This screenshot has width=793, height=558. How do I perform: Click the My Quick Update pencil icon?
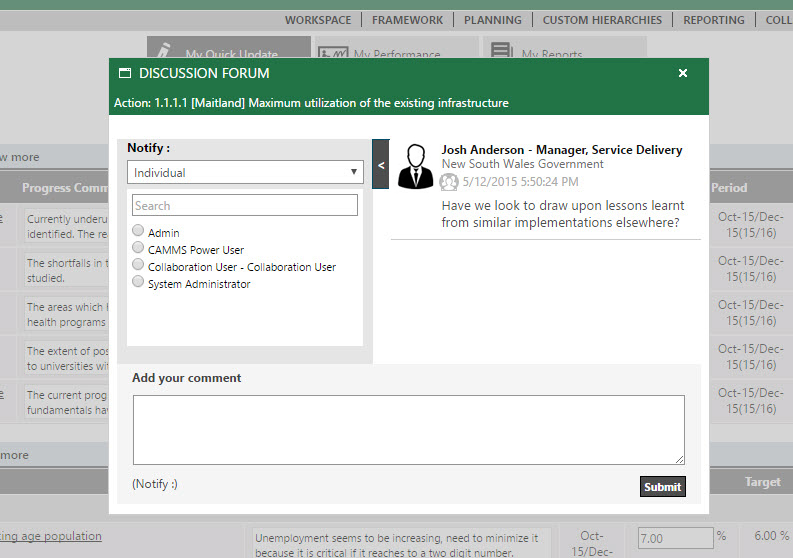coord(163,50)
